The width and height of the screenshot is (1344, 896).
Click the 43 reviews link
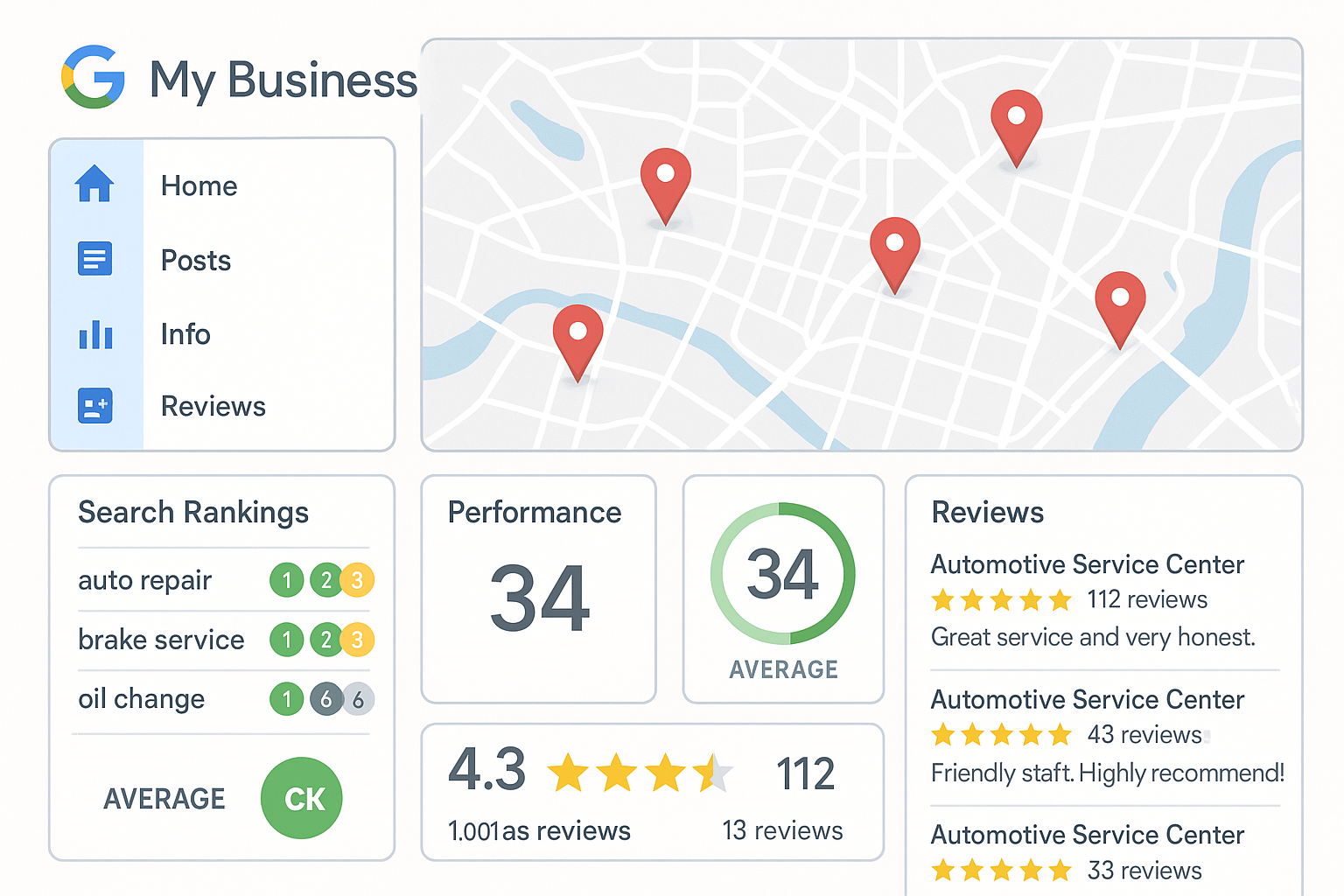[x=1145, y=734]
